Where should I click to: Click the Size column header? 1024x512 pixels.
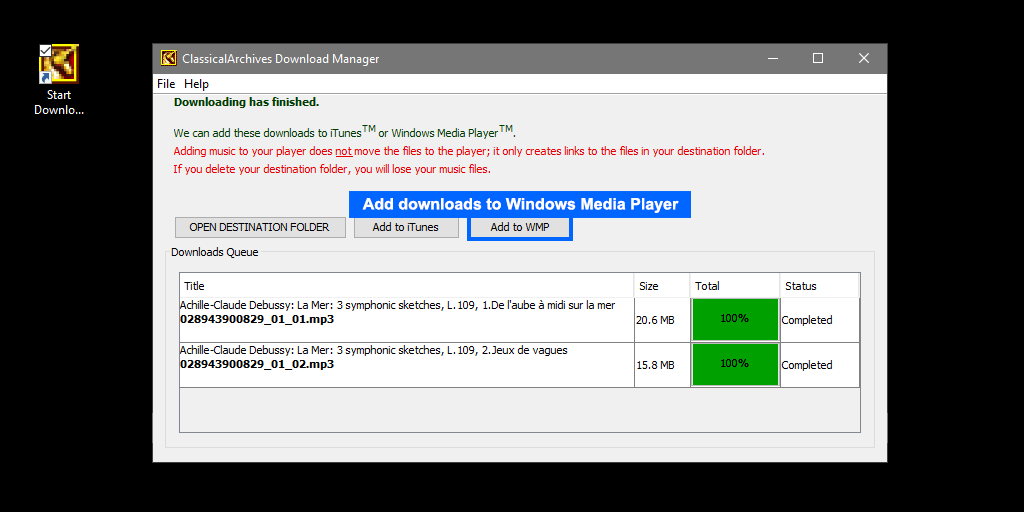(661, 286)
